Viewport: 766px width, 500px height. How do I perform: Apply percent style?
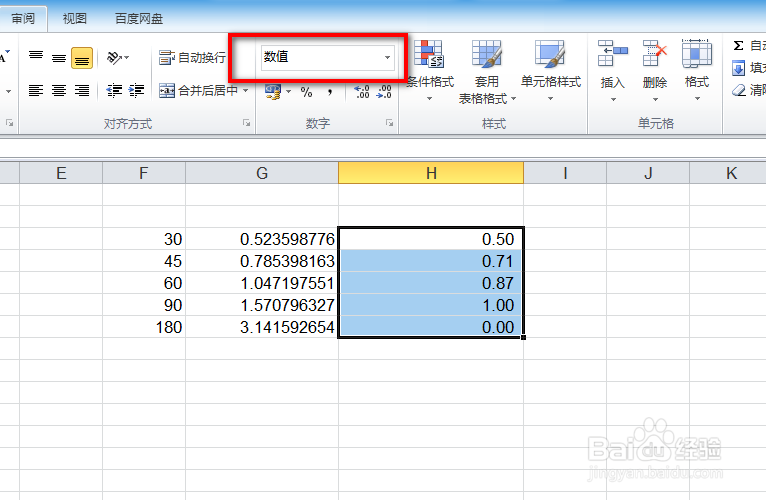point(306,91)
